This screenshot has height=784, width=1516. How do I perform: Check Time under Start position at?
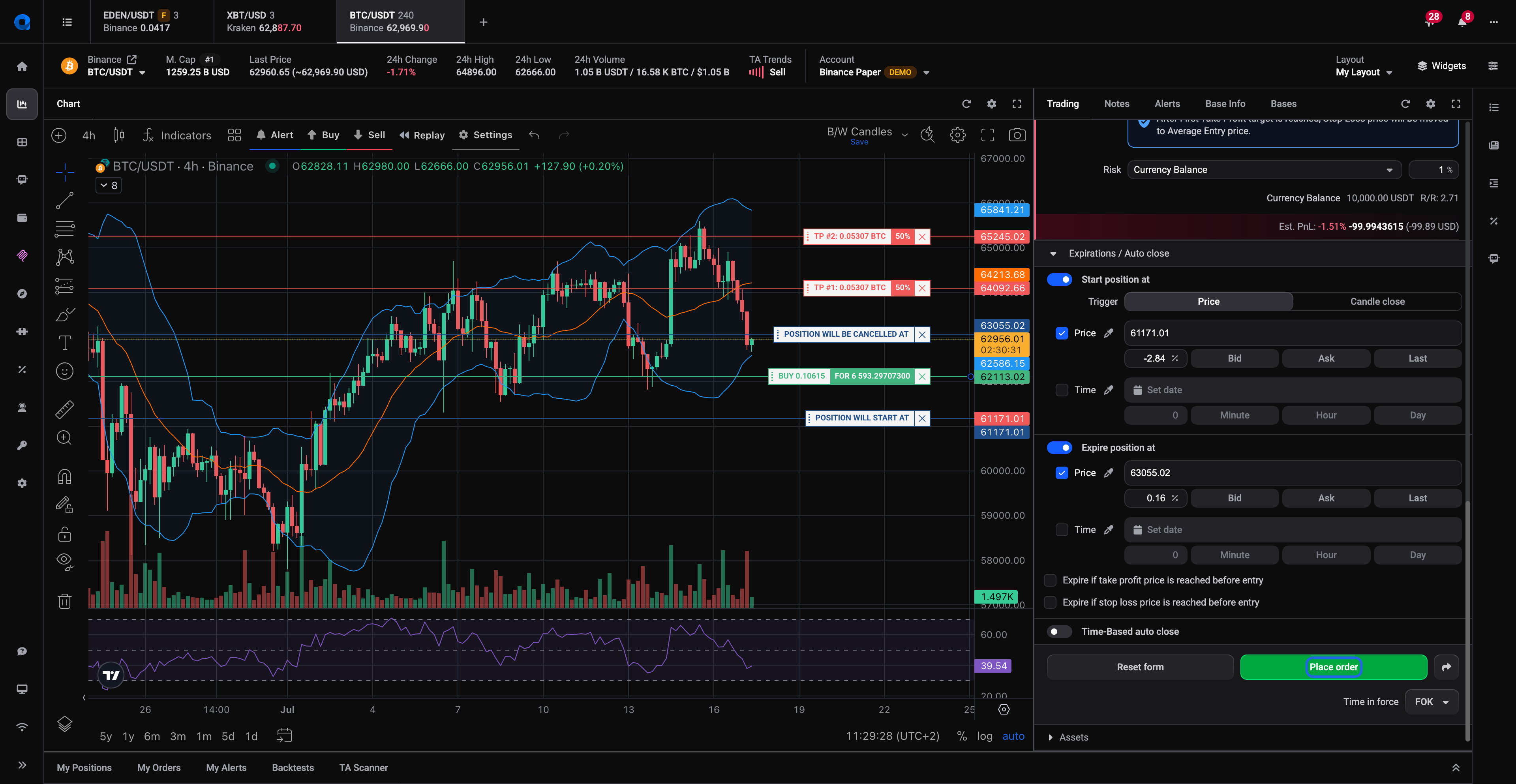pos(1062,390)
